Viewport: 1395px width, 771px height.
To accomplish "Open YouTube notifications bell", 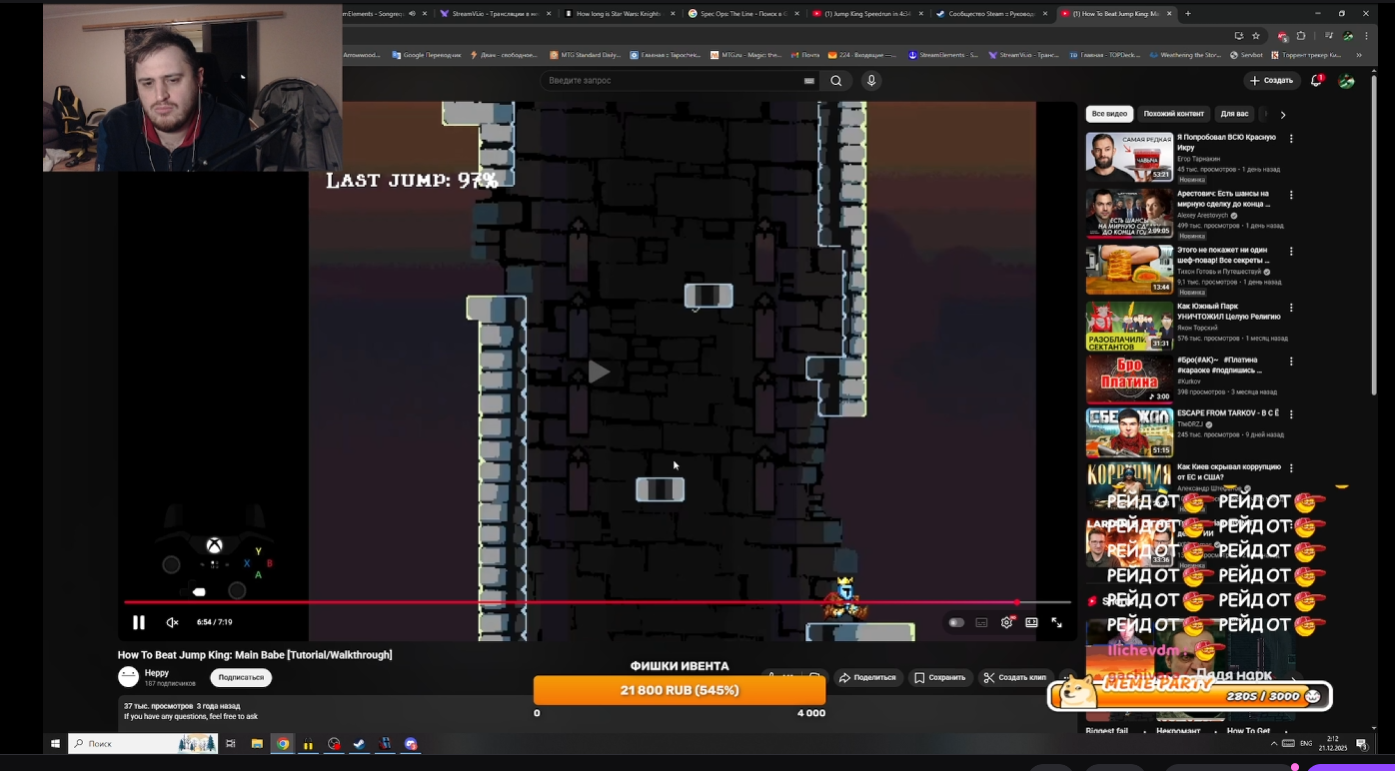I will click(1317, 80).
